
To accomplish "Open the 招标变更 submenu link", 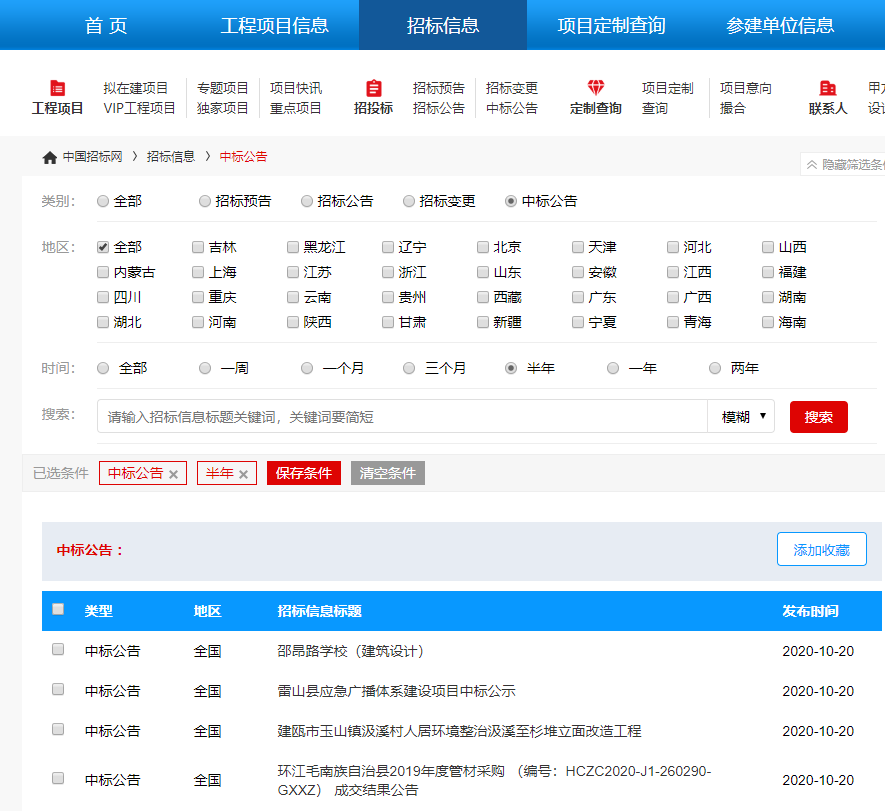I will pos(512,88).
